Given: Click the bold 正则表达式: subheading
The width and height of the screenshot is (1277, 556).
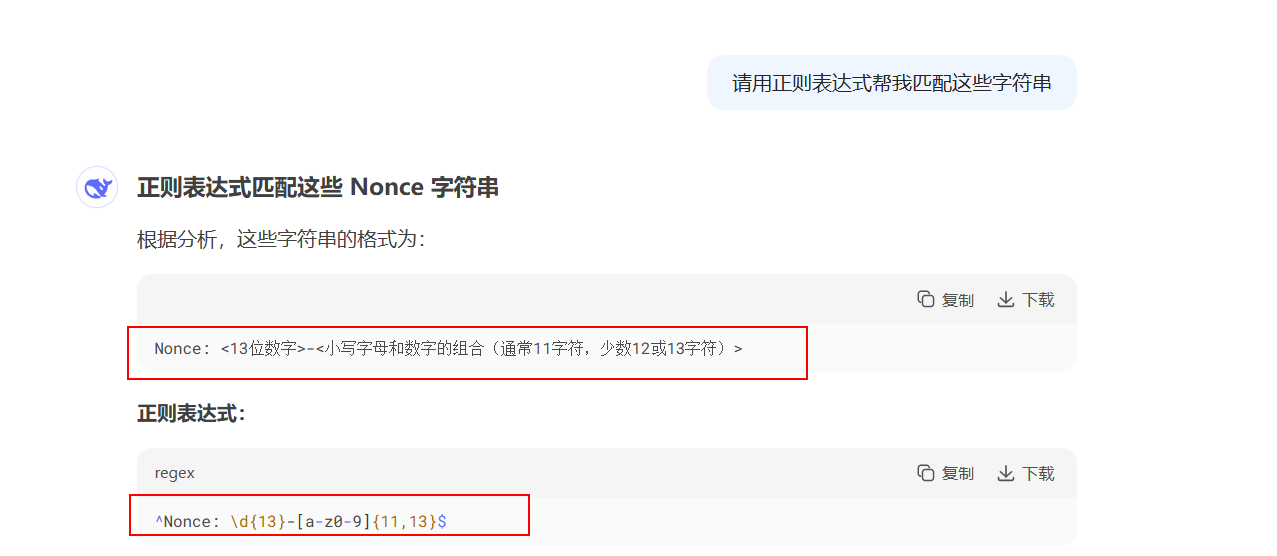Looking at the screenshot, I should pos(191,414).
